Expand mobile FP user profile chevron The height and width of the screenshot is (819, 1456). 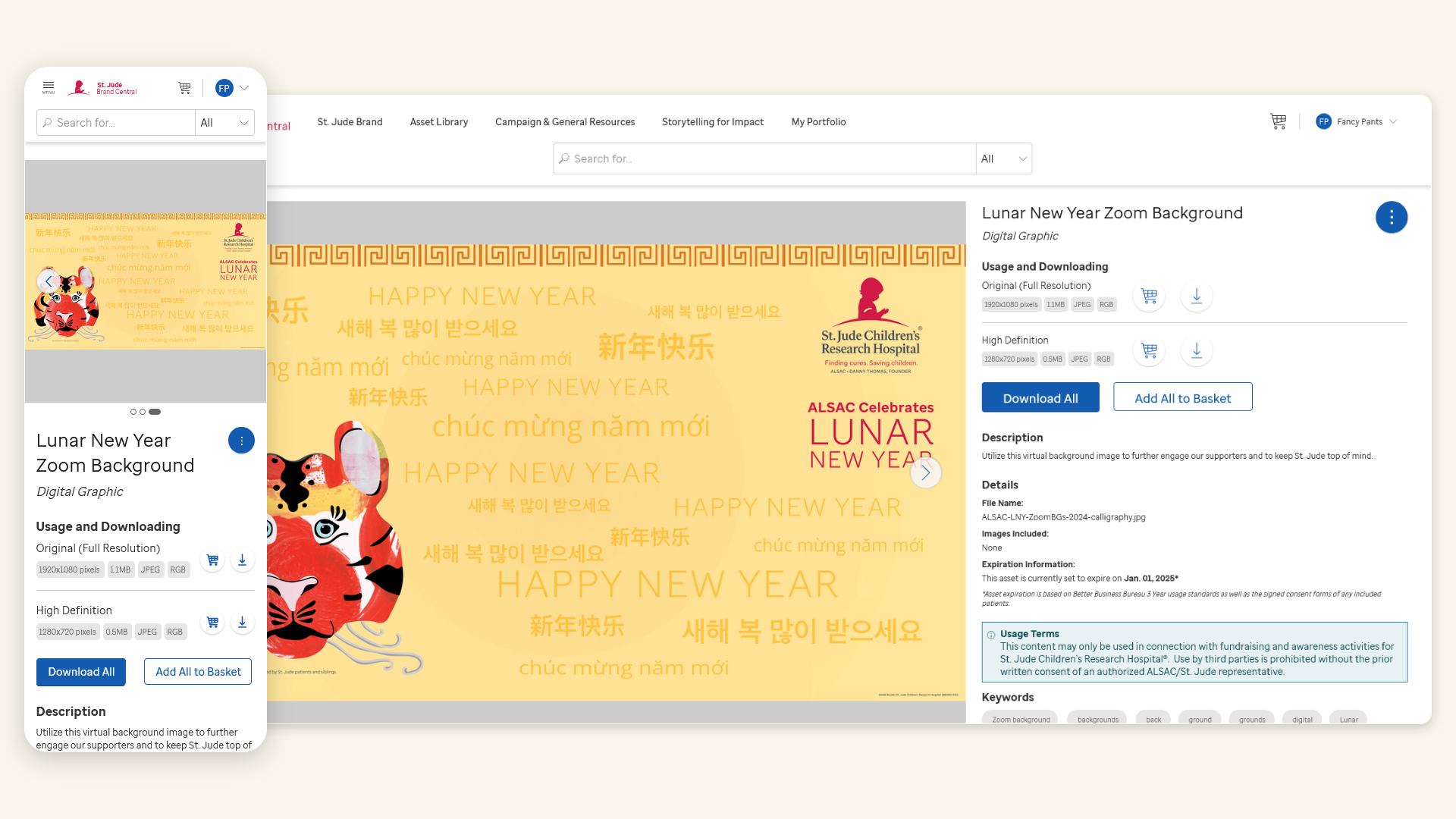[244, 88]
